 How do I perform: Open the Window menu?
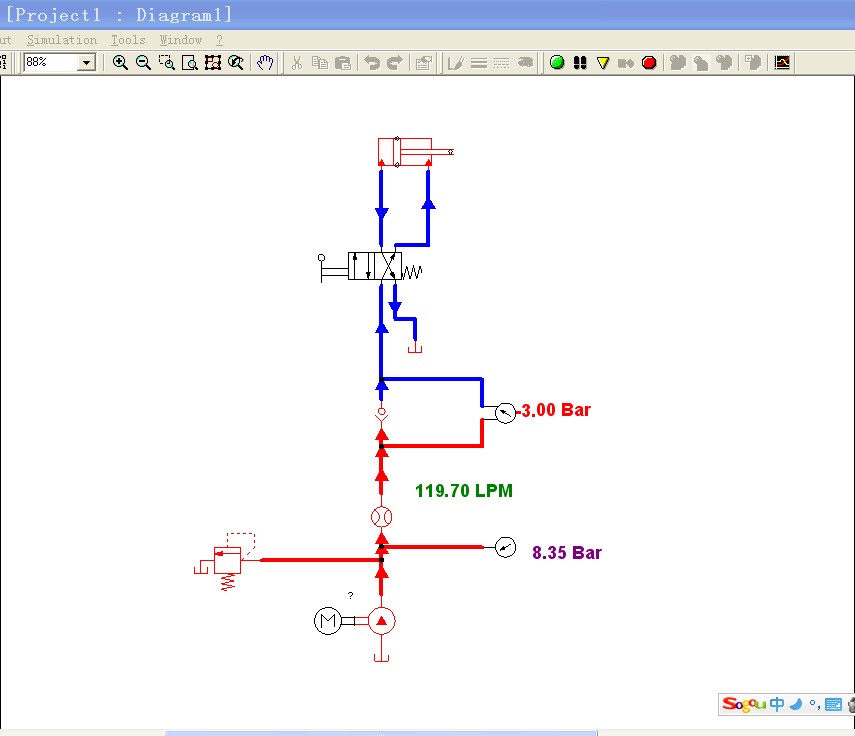180,40
